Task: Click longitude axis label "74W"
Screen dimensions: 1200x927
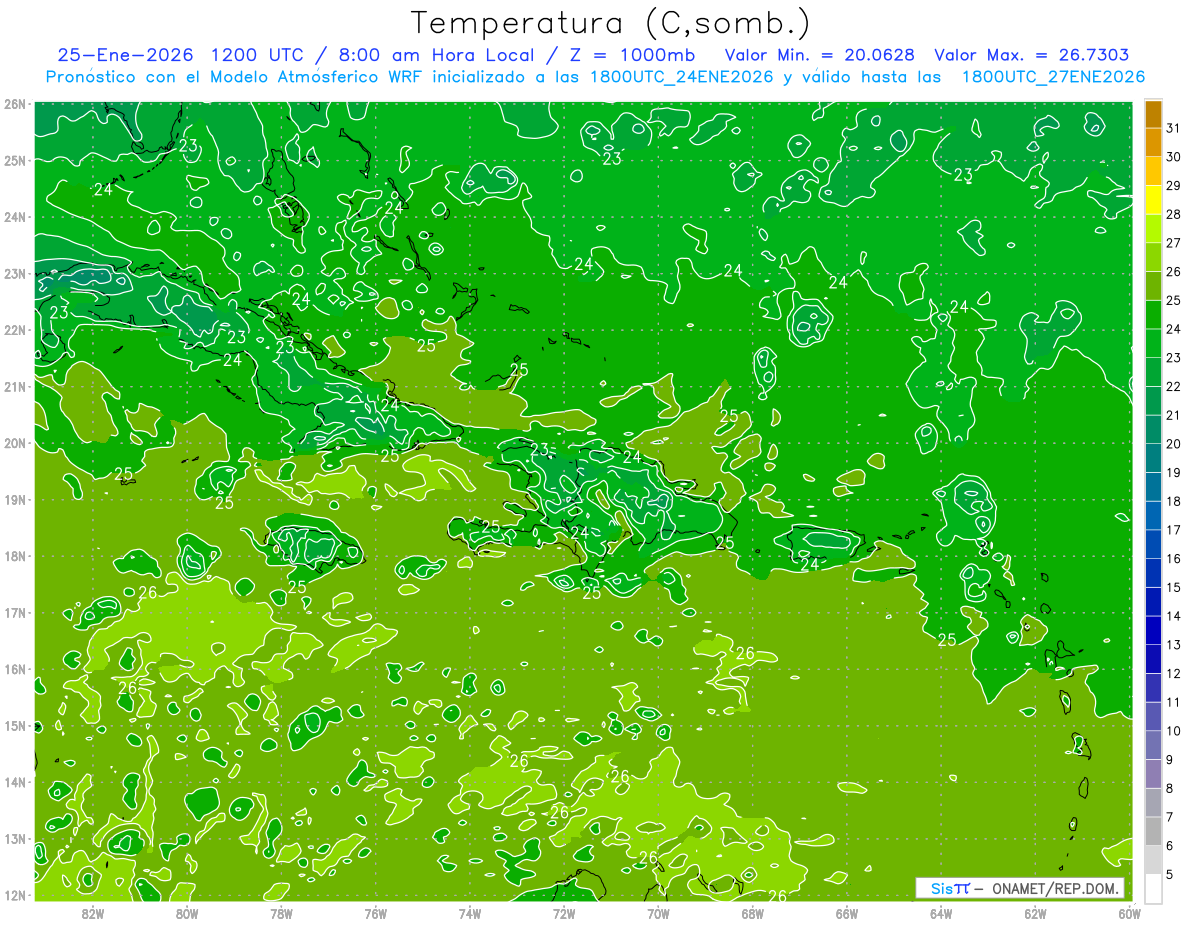Action: tap(470, 913)
